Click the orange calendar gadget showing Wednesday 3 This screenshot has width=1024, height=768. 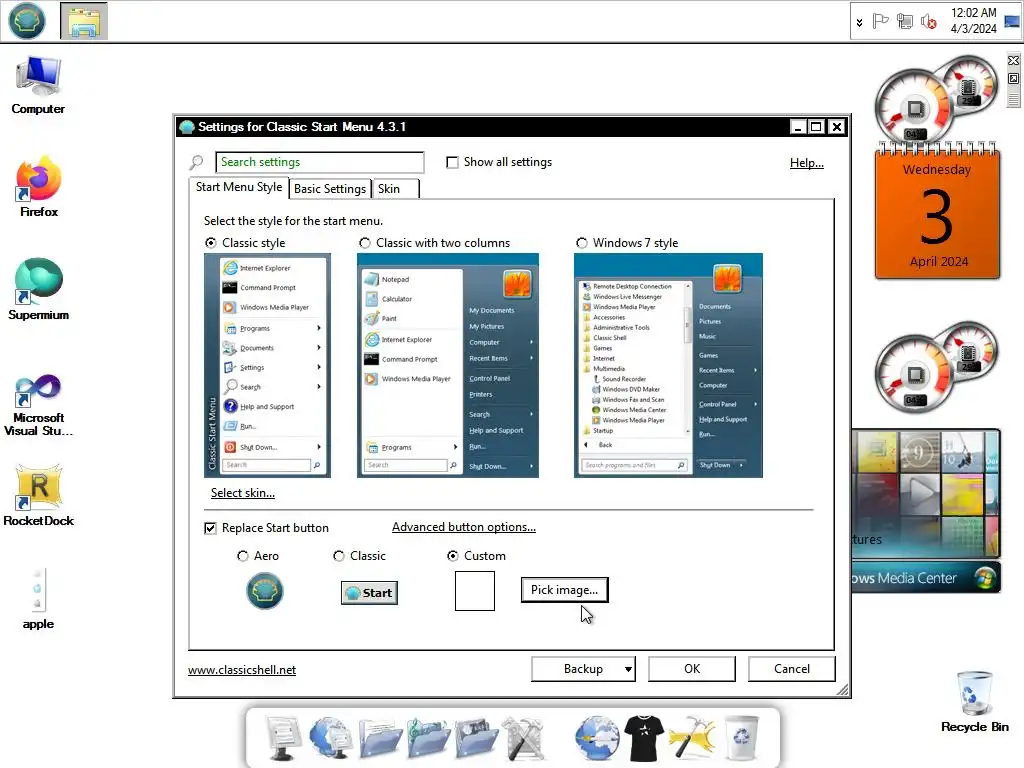point(937,212)
